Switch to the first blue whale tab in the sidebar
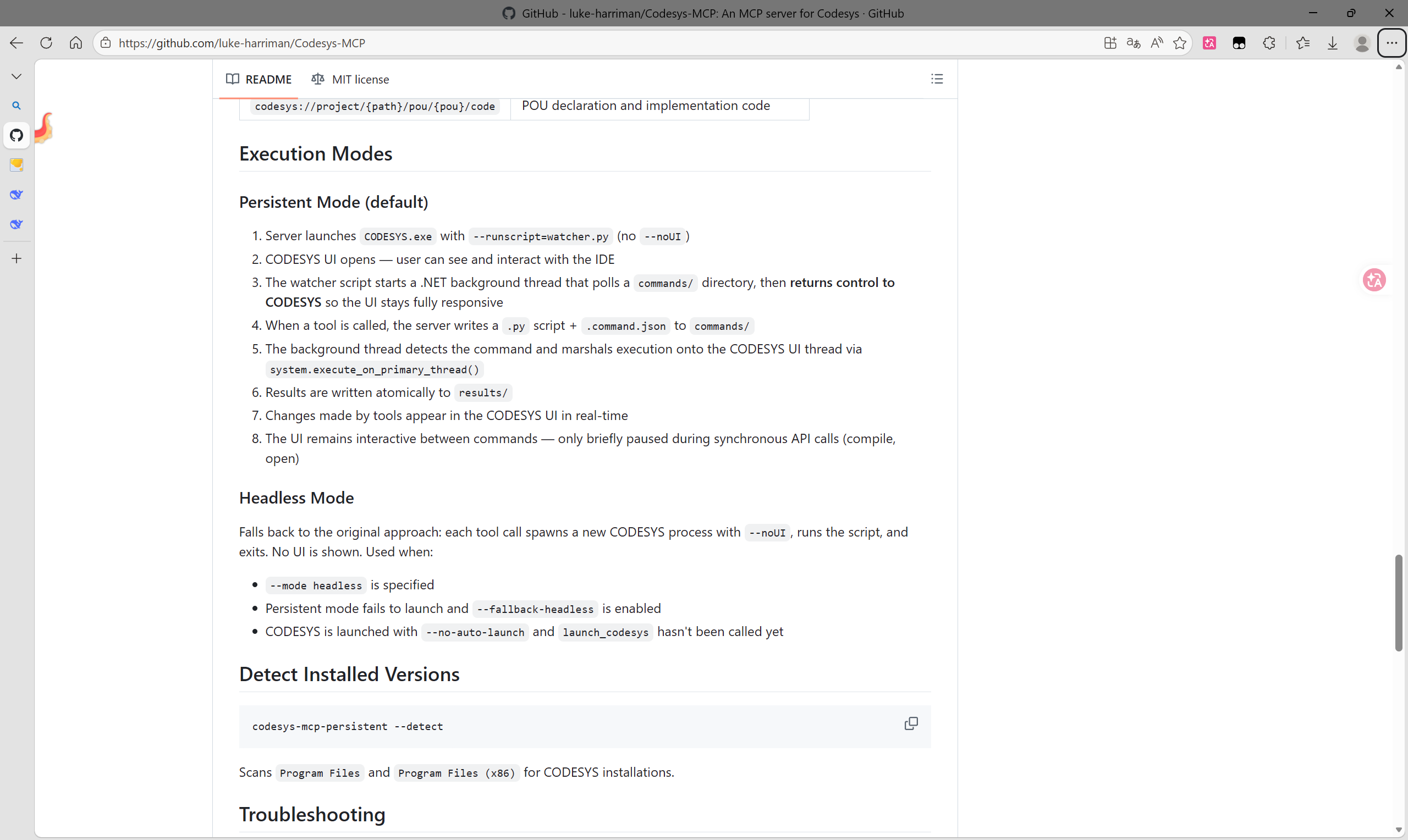Screen dimensions: 1408x840 click(x=16, y=195)
